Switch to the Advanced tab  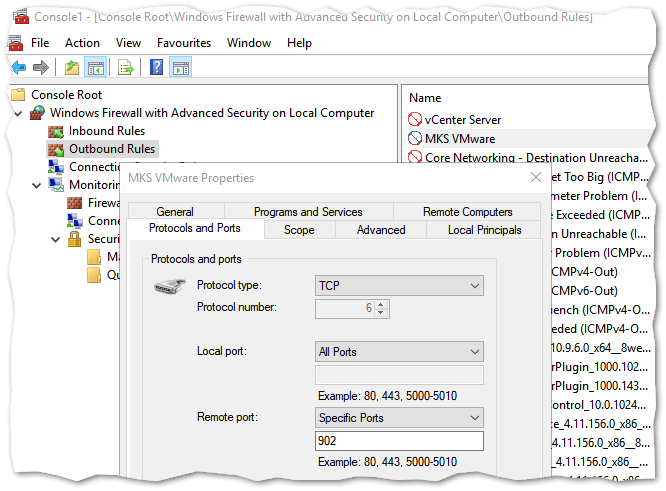[x=381, y=230]
